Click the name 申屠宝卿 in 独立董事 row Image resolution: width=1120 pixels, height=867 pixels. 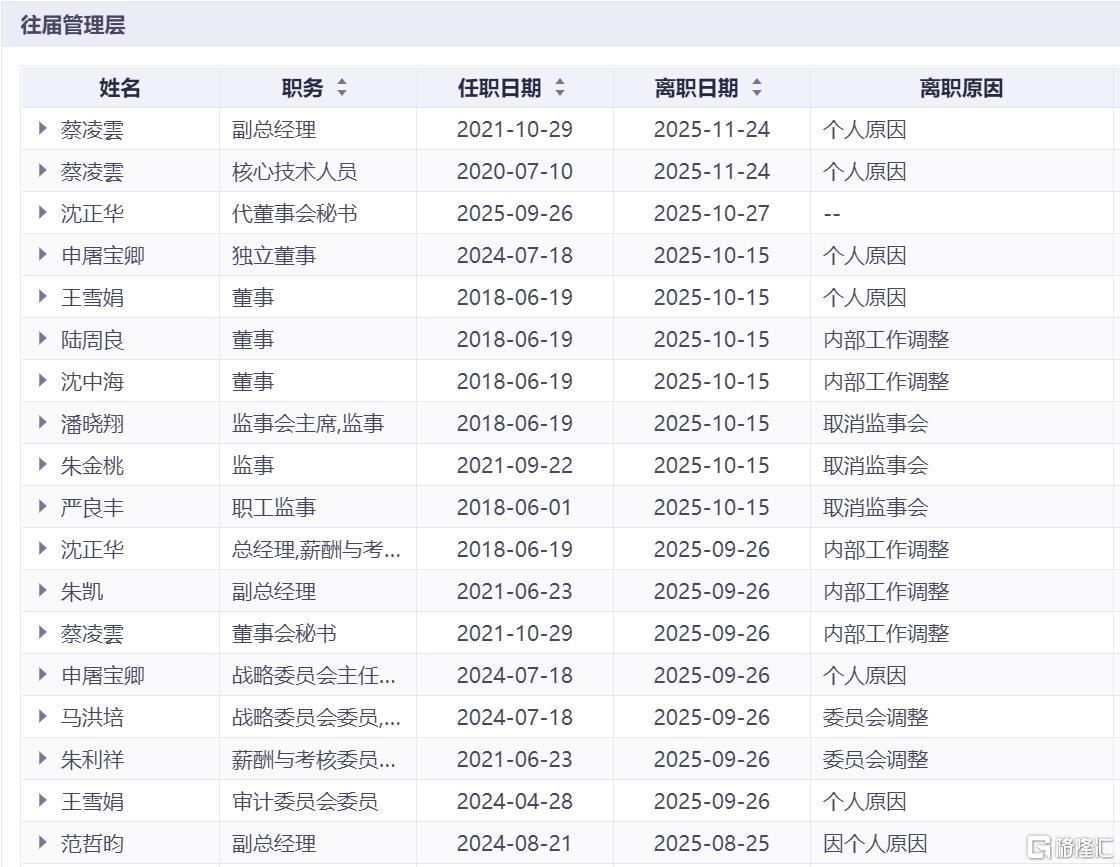pyautogui.click(x=103, y=255)
